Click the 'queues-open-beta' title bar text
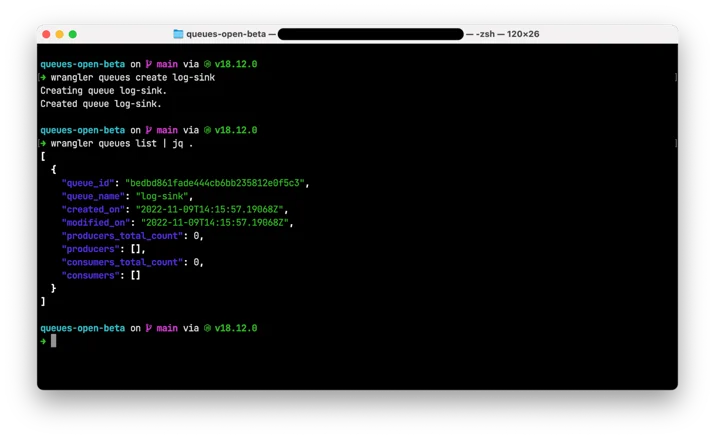Image resolution: width=715 pixels, height=439 pixels. (x=226, y=34)
